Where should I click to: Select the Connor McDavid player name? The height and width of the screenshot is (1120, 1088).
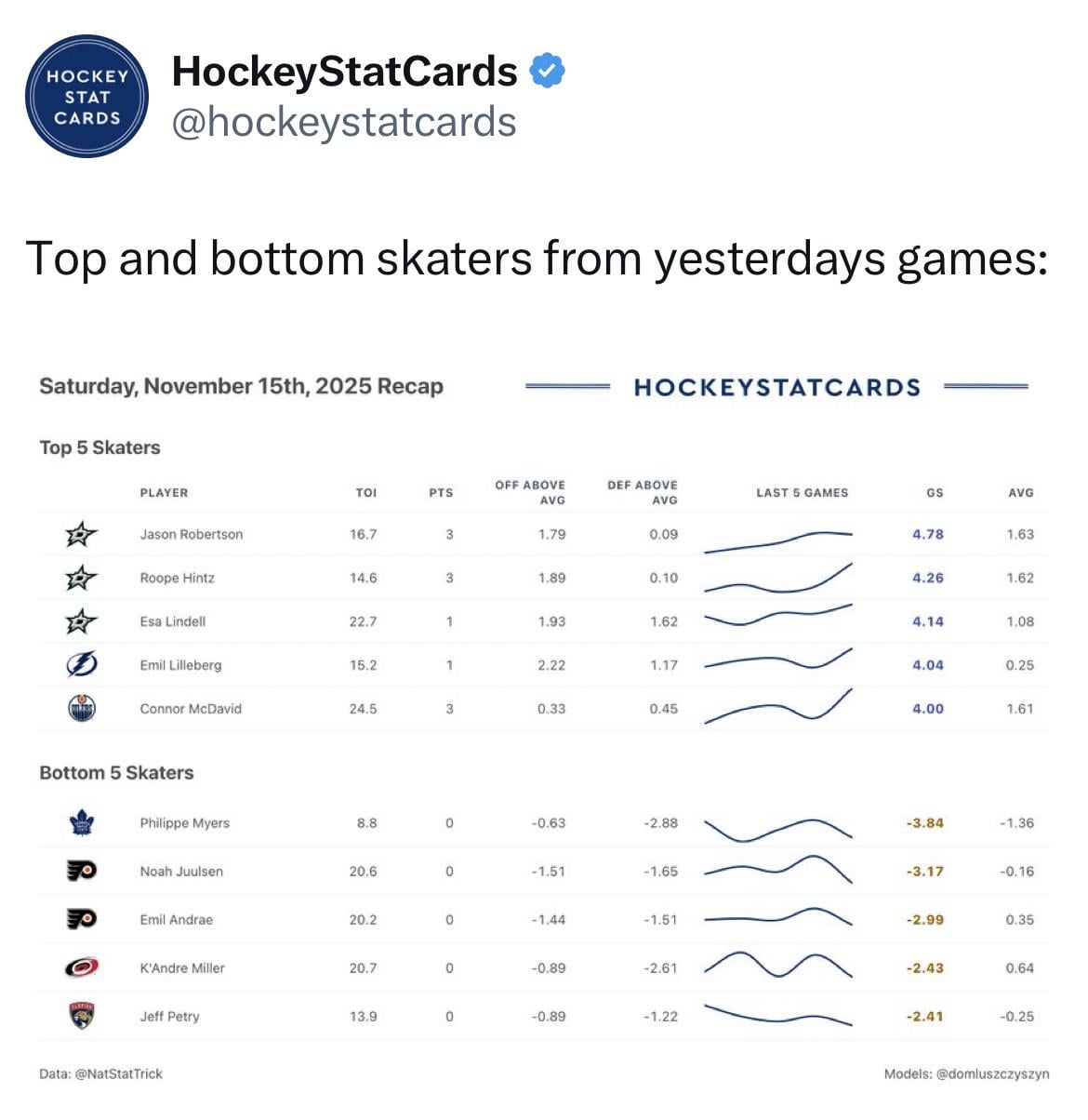191,709
